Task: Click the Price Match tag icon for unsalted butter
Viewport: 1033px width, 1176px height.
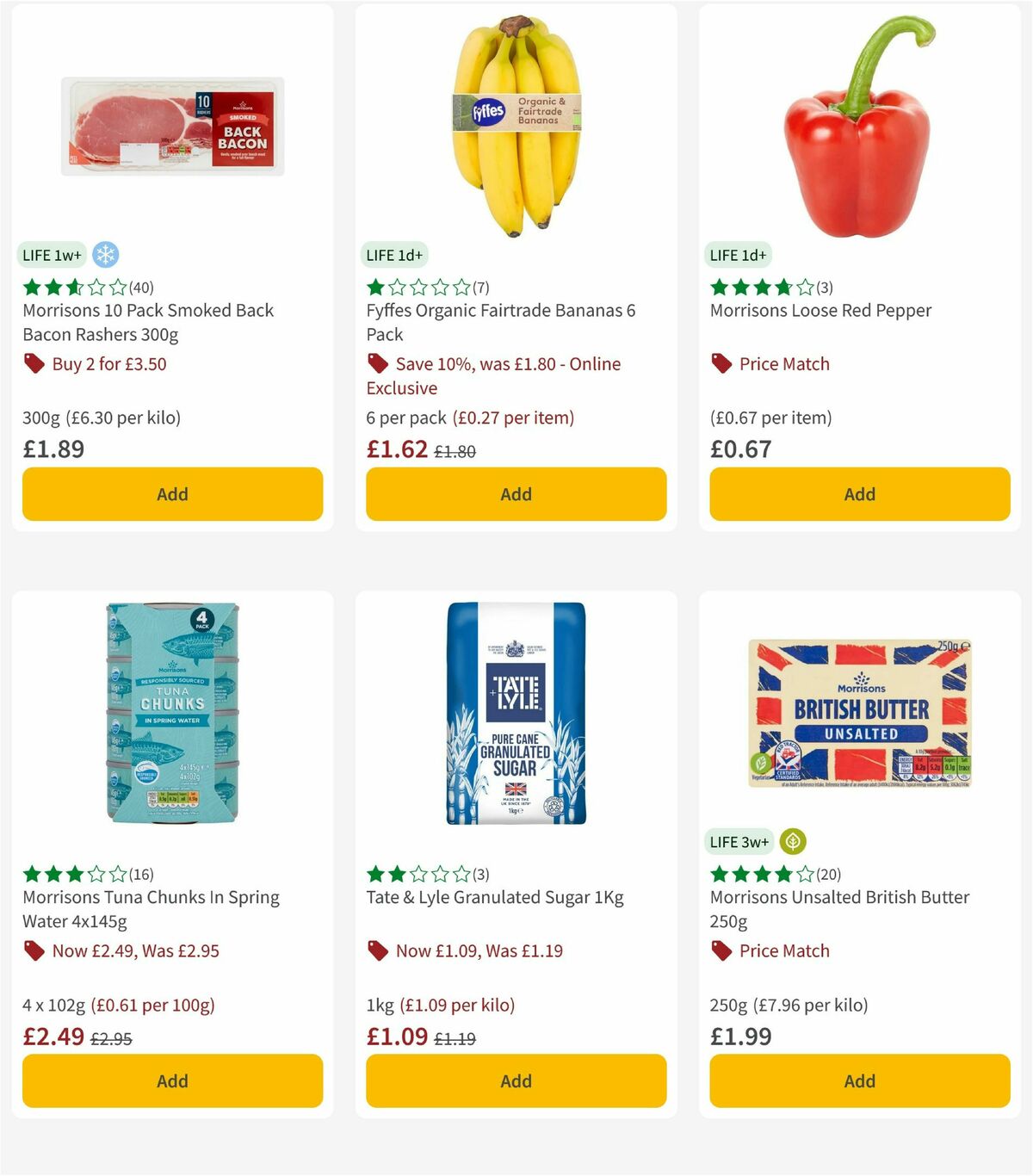Action: pos(721,951)
